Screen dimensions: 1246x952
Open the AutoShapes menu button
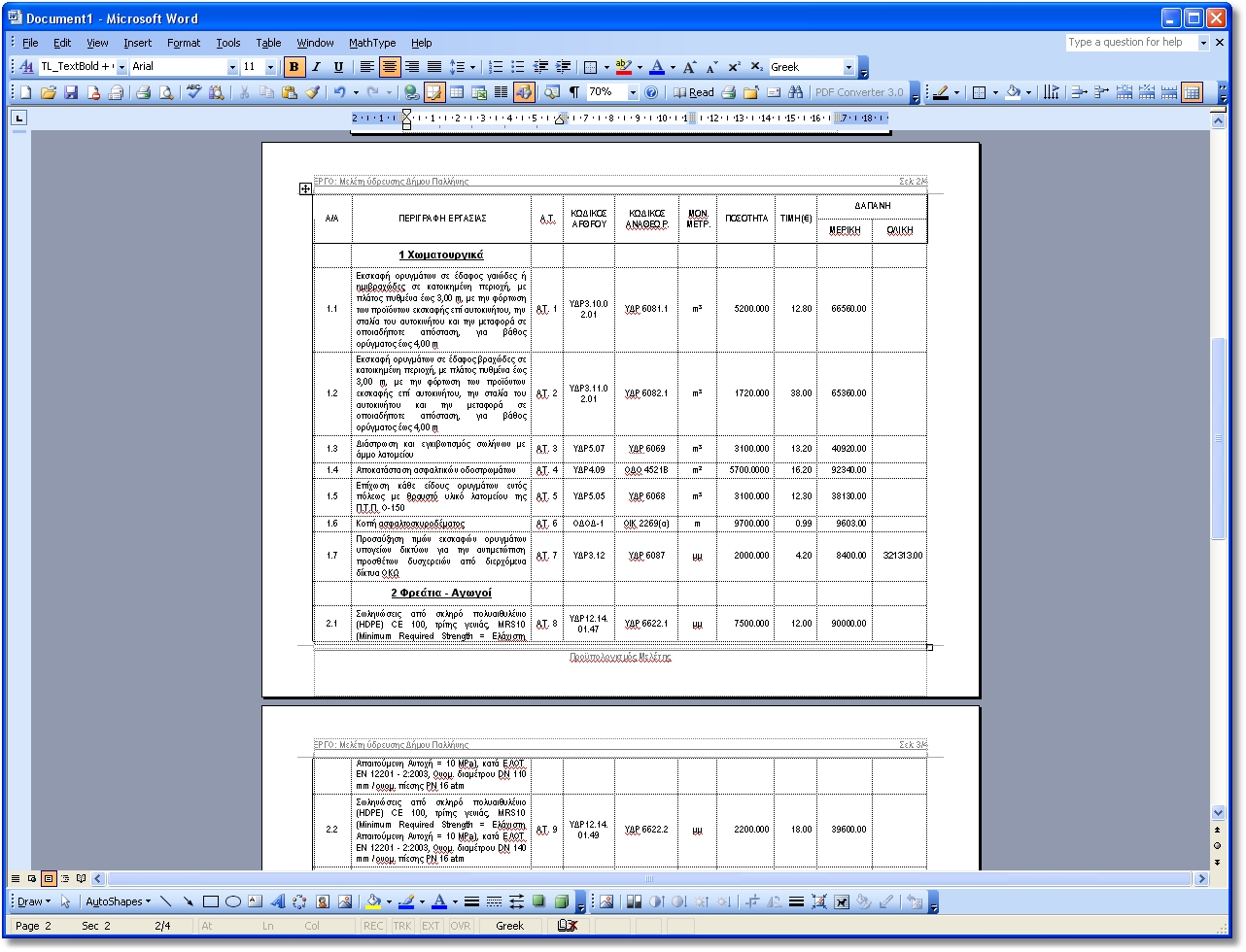[x=119, y=901]
